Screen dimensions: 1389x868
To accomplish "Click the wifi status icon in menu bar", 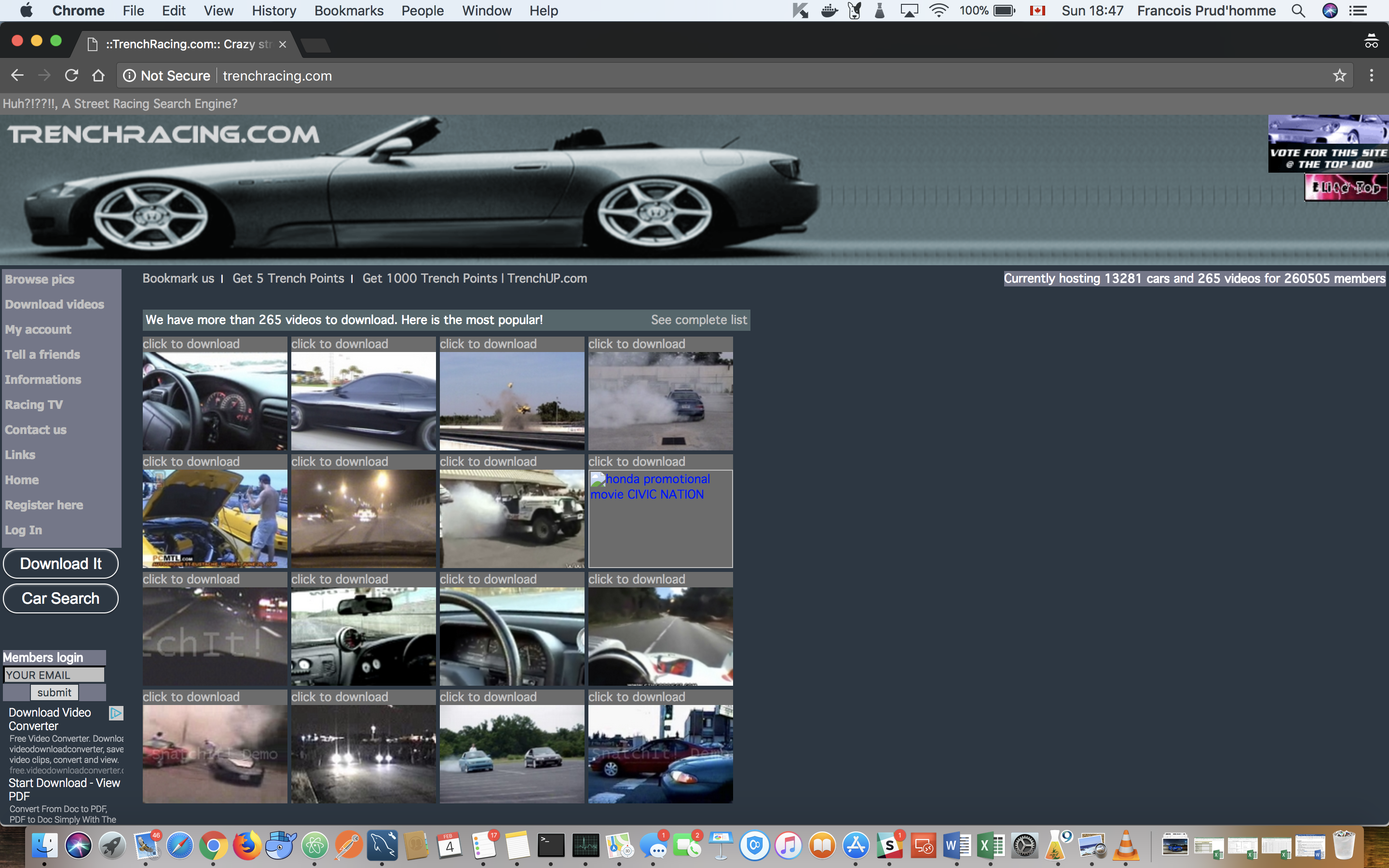I will pyautogui.click(x=937, y=11).
